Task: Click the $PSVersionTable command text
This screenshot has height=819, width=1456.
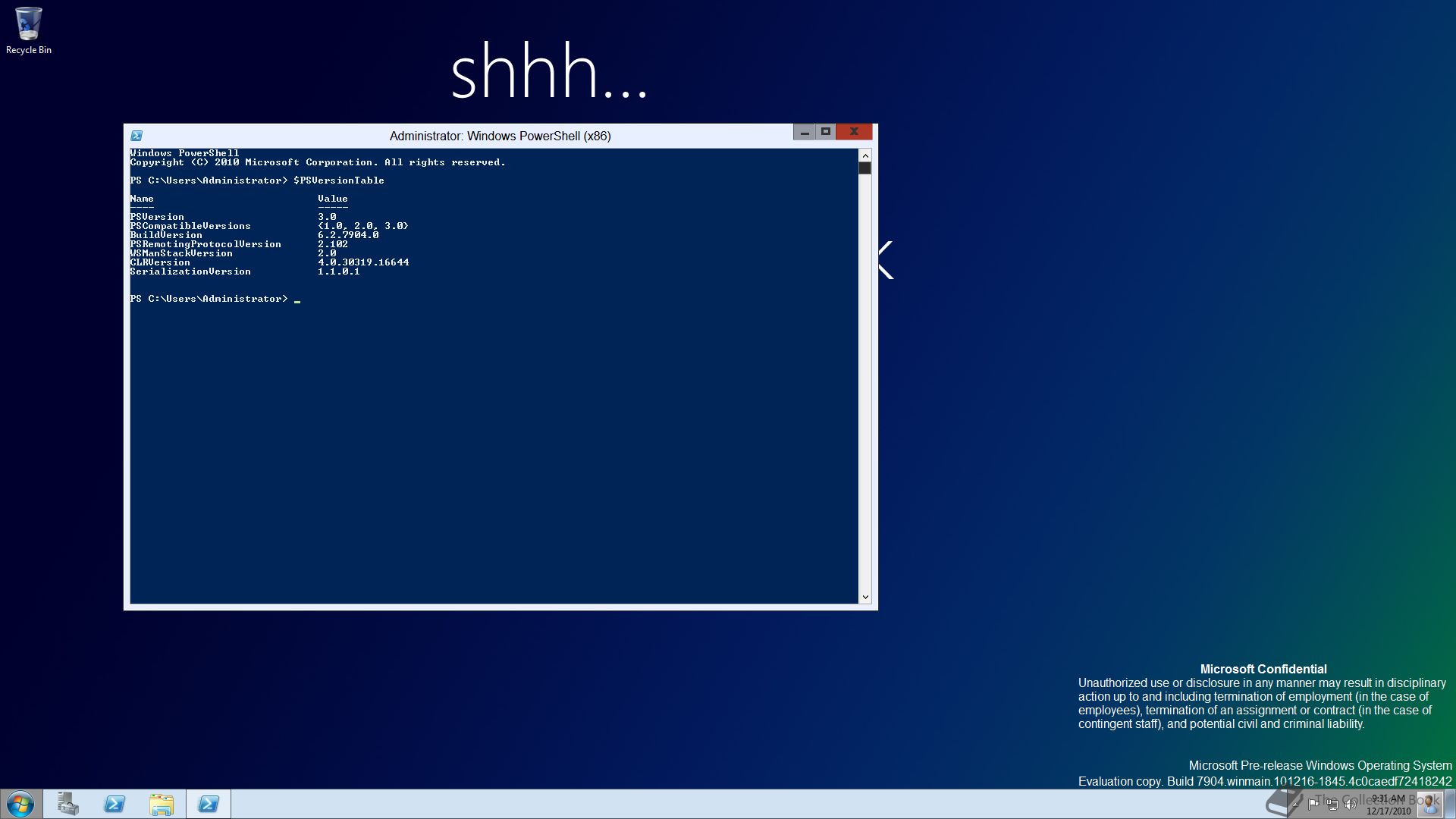Action: point(339,180)
